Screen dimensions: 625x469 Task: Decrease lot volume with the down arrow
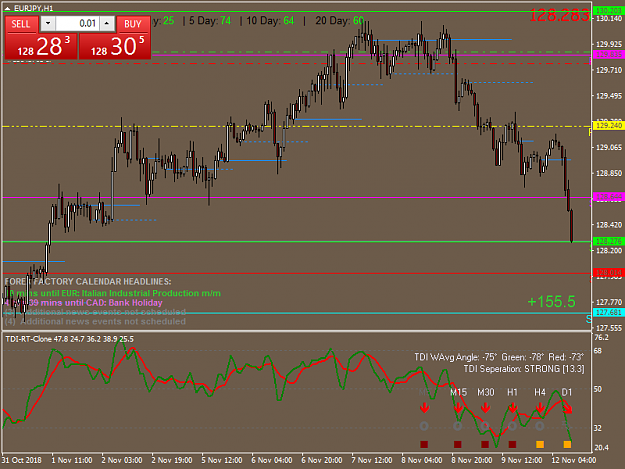click(x=48, y=24)
